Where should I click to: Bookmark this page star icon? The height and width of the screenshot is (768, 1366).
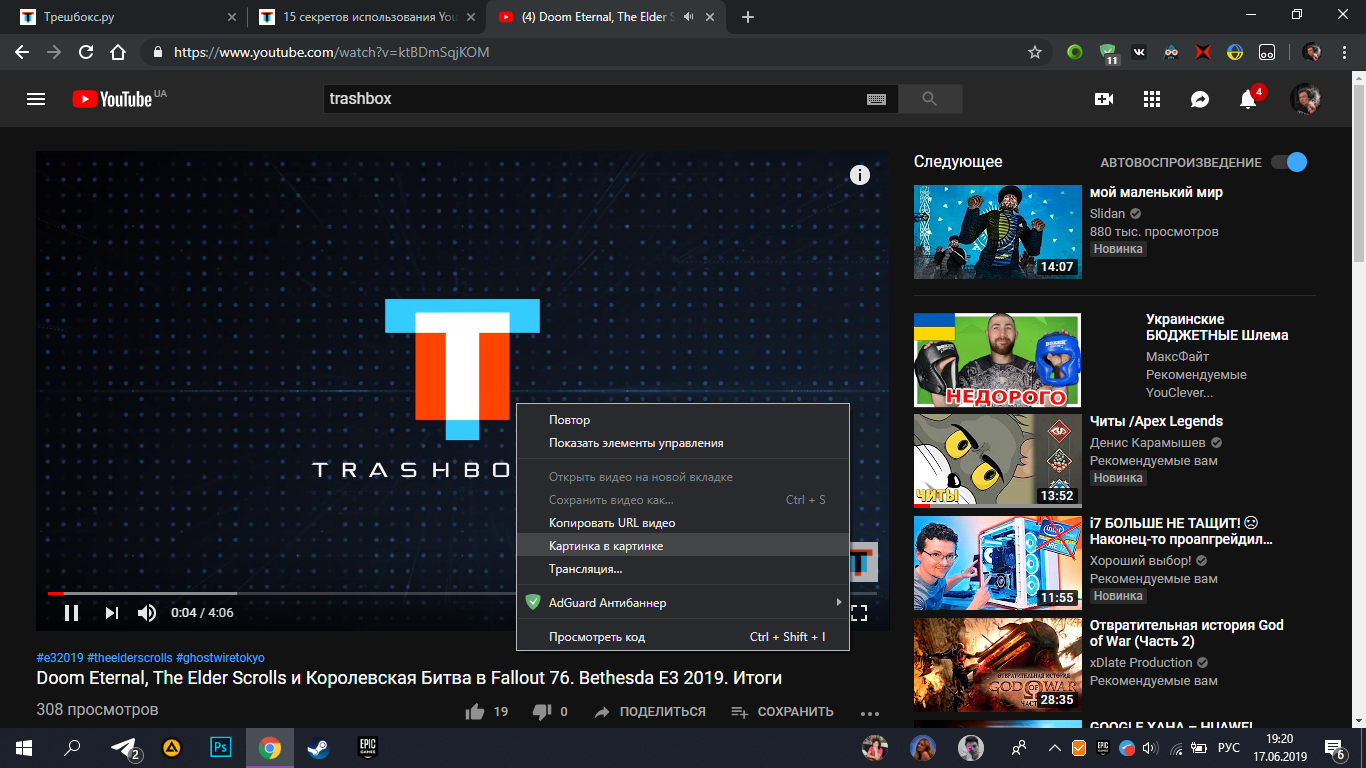[x=1035, y=52]
